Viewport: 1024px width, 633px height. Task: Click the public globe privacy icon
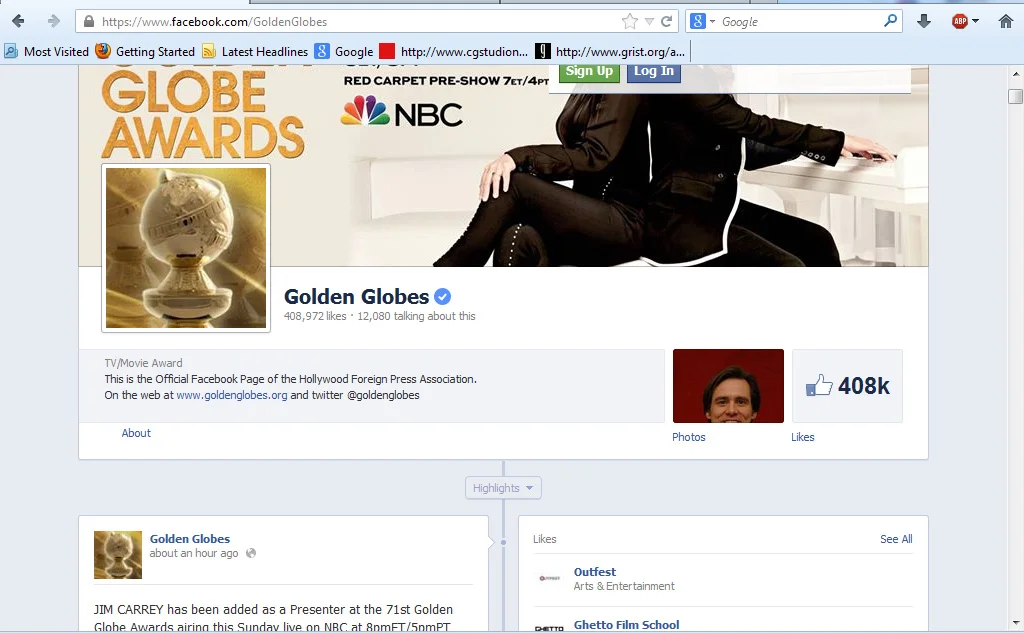click(x=251, y=553)
